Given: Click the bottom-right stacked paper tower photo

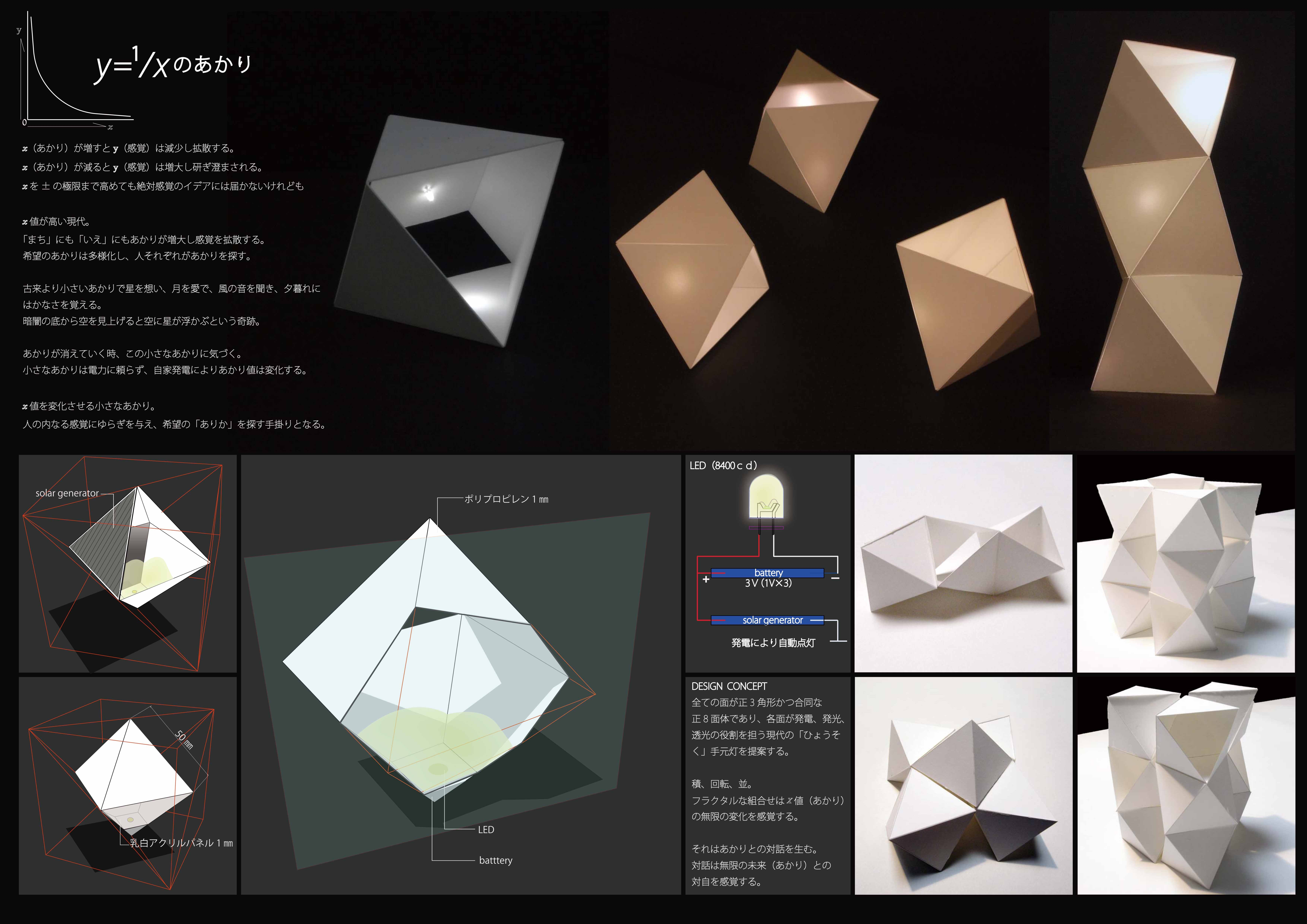Looking at the screenshot, I should (1186, 786).
